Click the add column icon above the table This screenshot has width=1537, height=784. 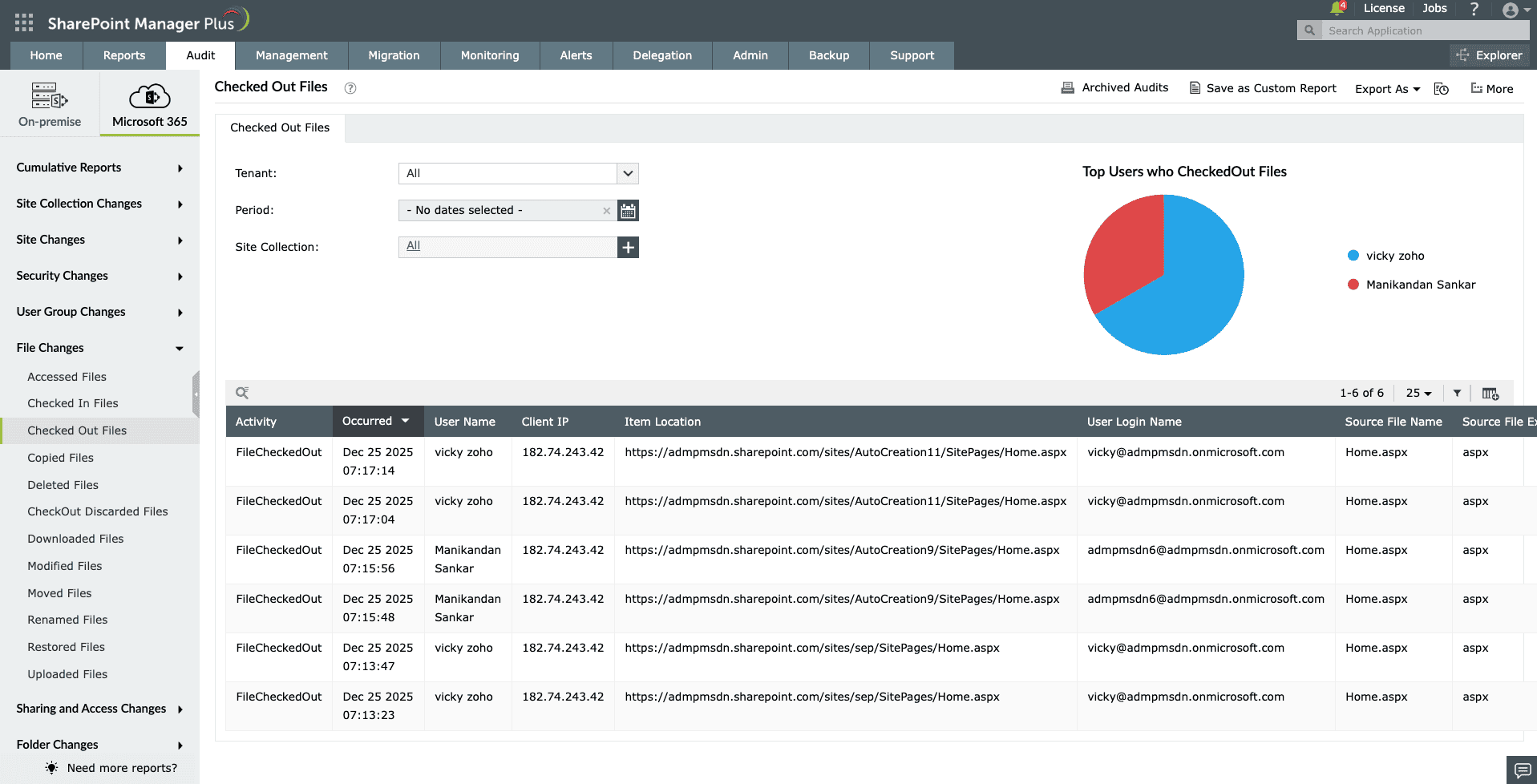(x=1490, y=393)
